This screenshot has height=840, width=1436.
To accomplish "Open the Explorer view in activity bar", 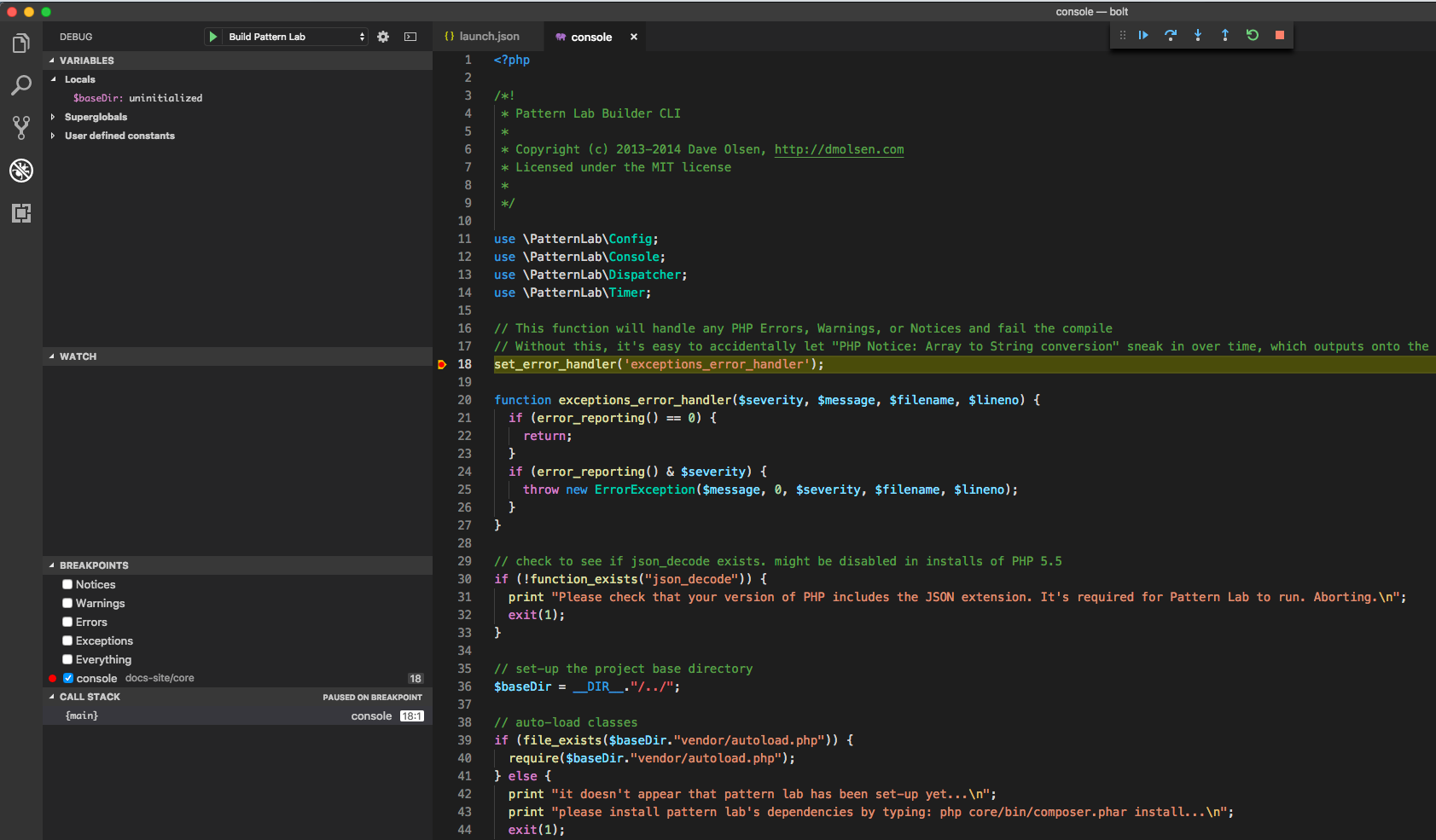I will click(21, 43).
